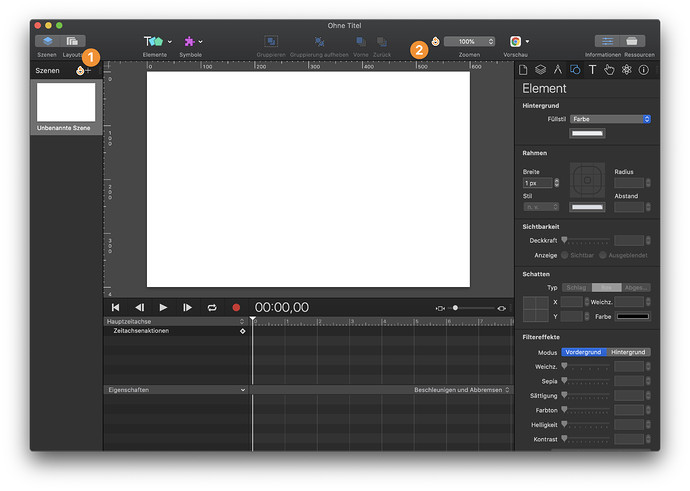This screenshot has width=690, height=491.
Task: Show the Scene layers inspector icon
Action: [x=540, y=70]
